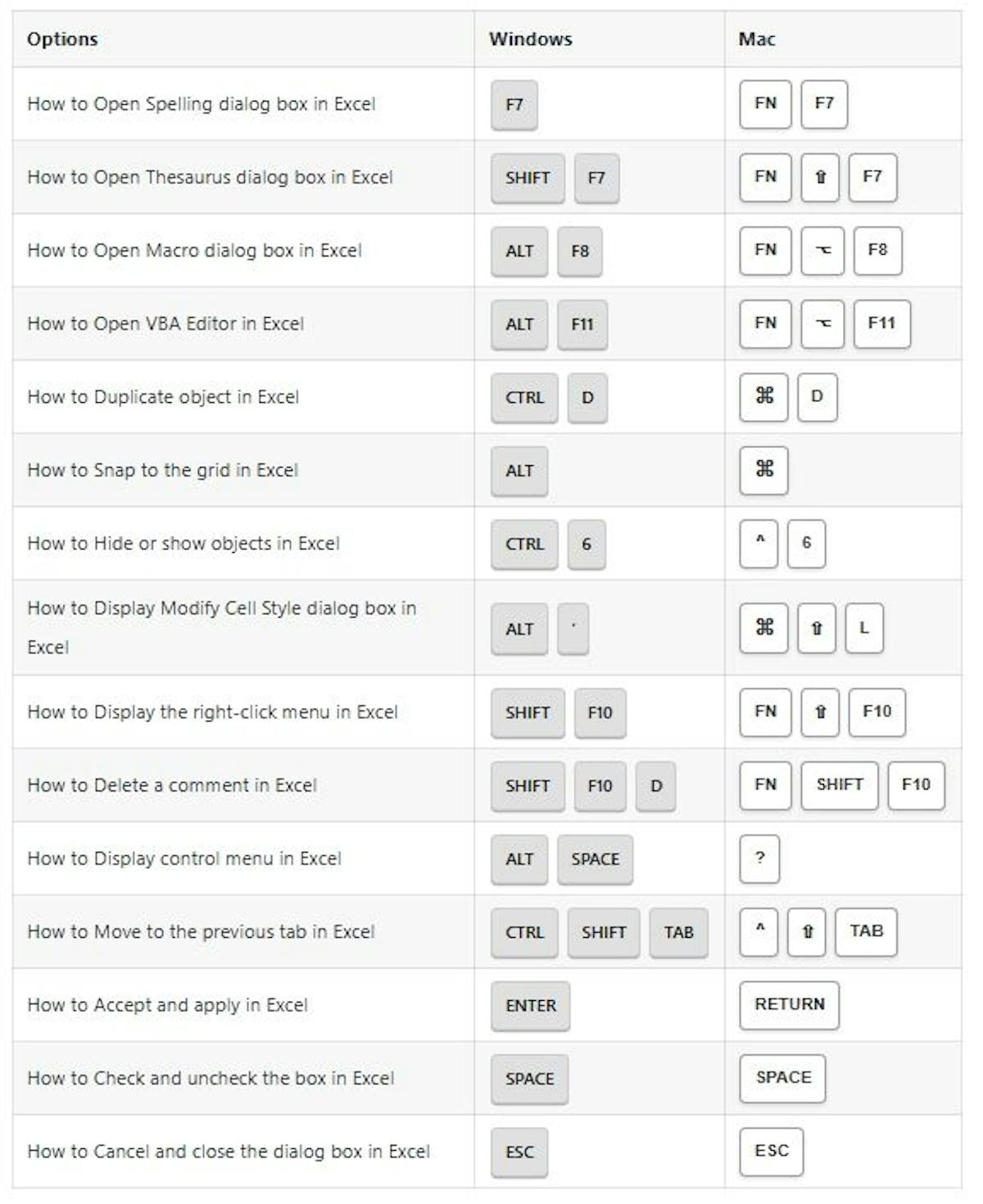
Task: Click Mac Shift arrow key in Thesaurus row
Action: click(820, 177)
